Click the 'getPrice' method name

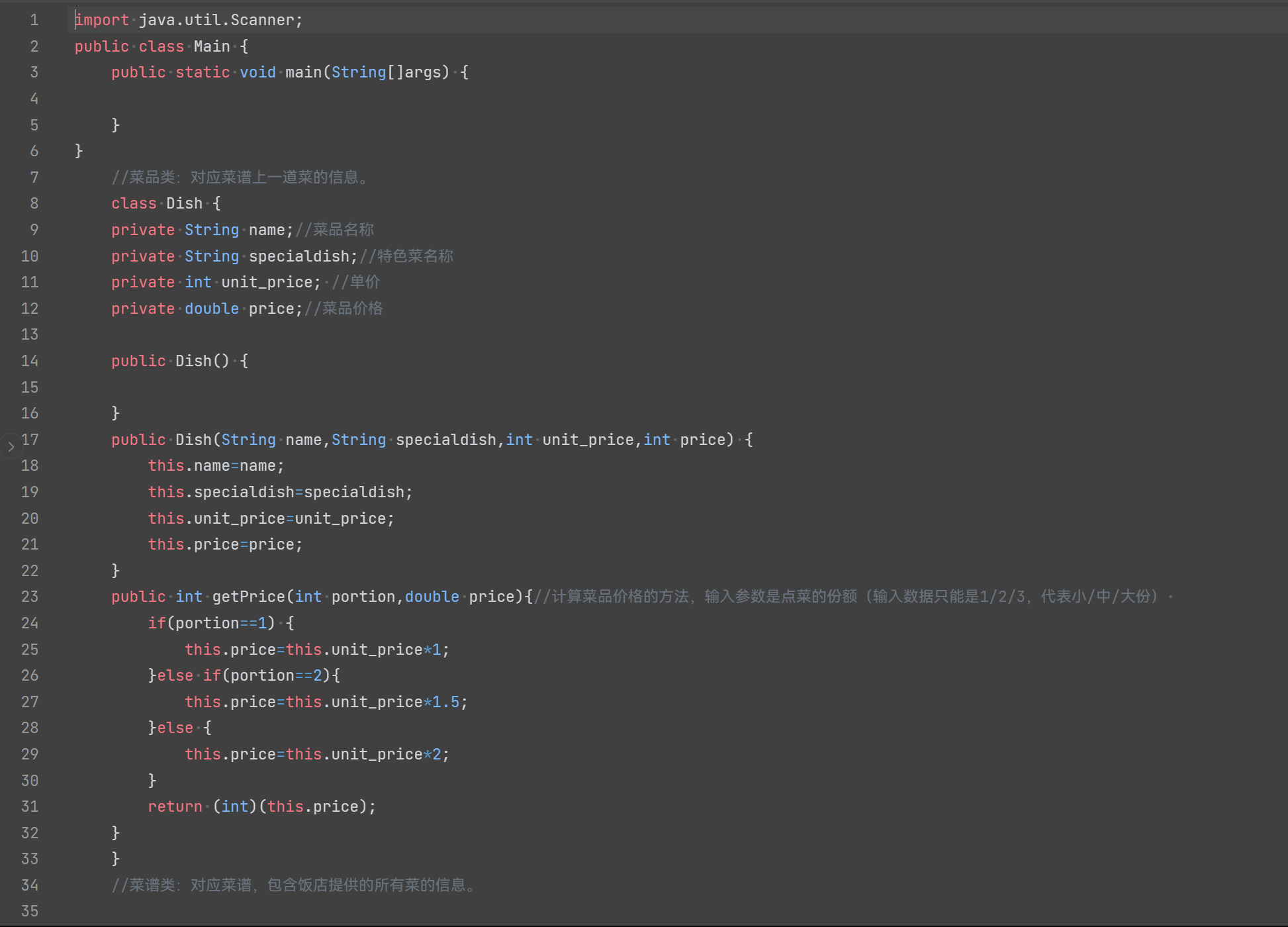248,597
